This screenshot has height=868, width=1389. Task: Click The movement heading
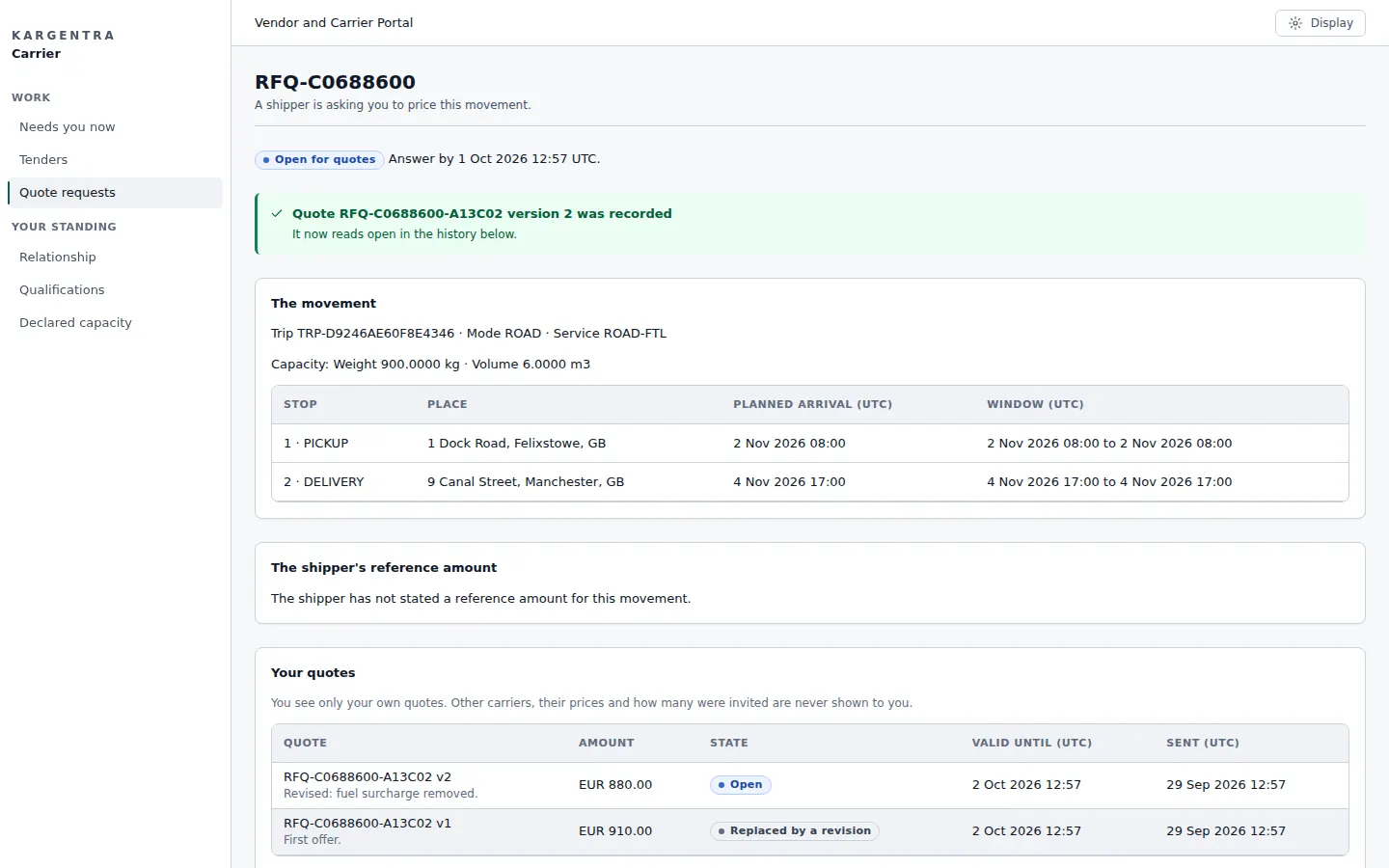[323, 304]
